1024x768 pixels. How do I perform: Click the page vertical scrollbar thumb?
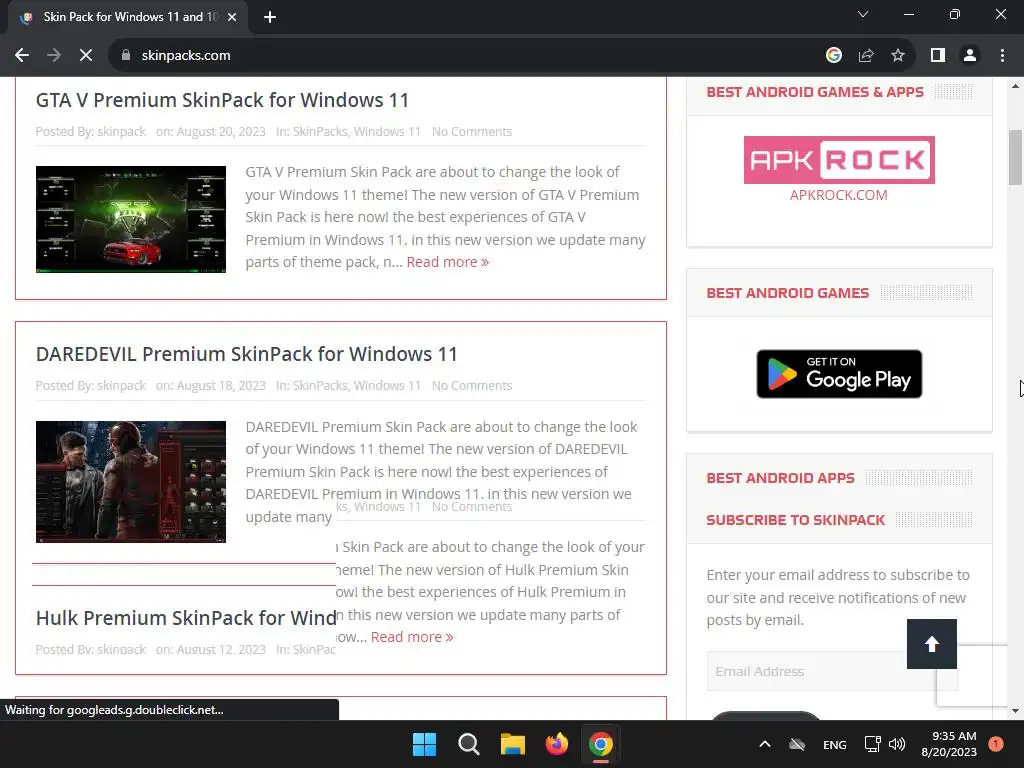tap(1015, 157)
